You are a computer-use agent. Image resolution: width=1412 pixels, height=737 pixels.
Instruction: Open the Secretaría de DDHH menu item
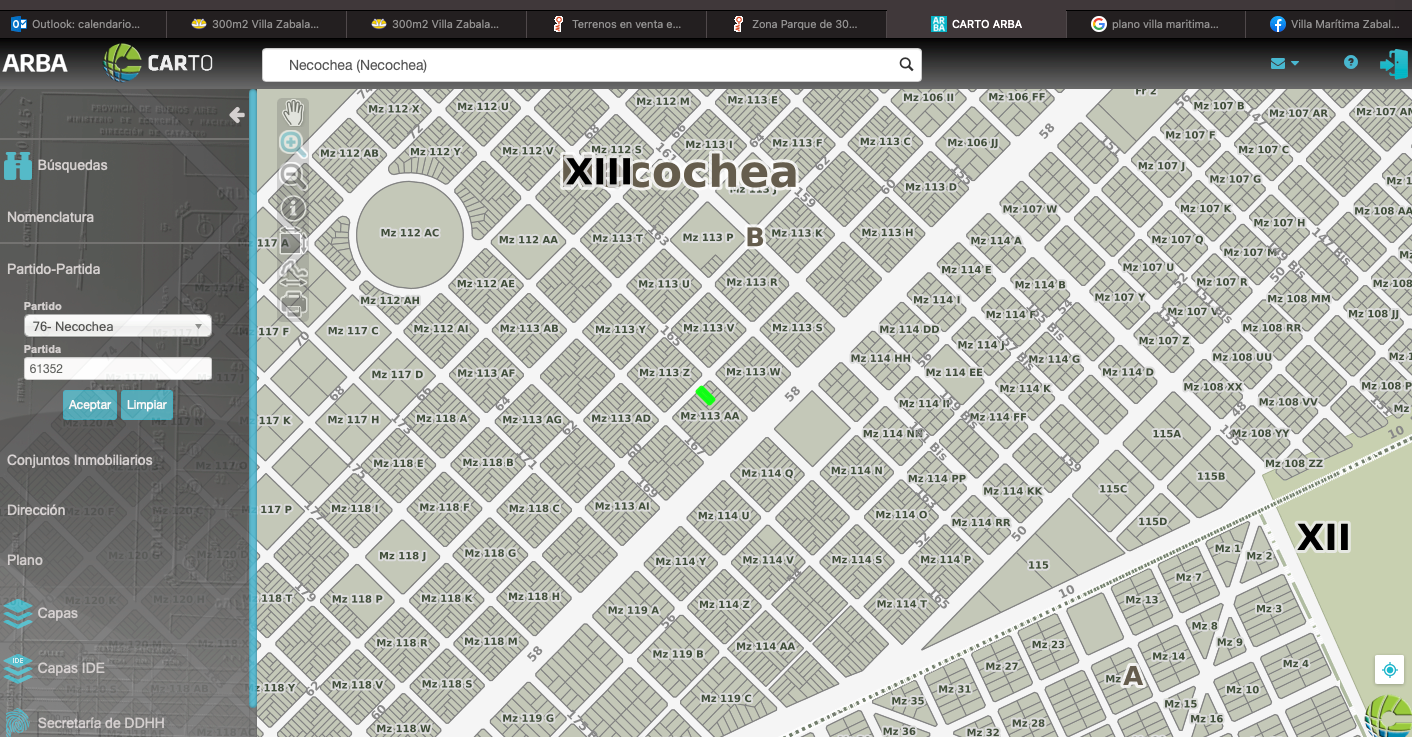coord(101,723)
